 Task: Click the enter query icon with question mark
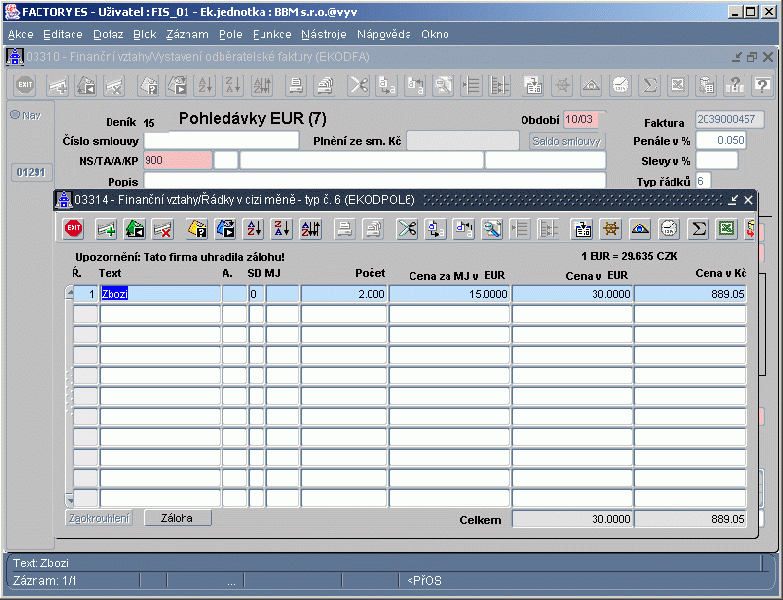coord(197,229)
